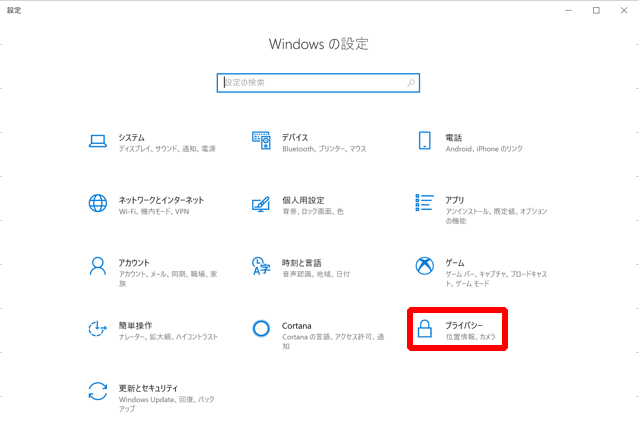Focus the 設定の検索 search field
Viewport: 639px width, 428px height.
click(x=318, y=83)
